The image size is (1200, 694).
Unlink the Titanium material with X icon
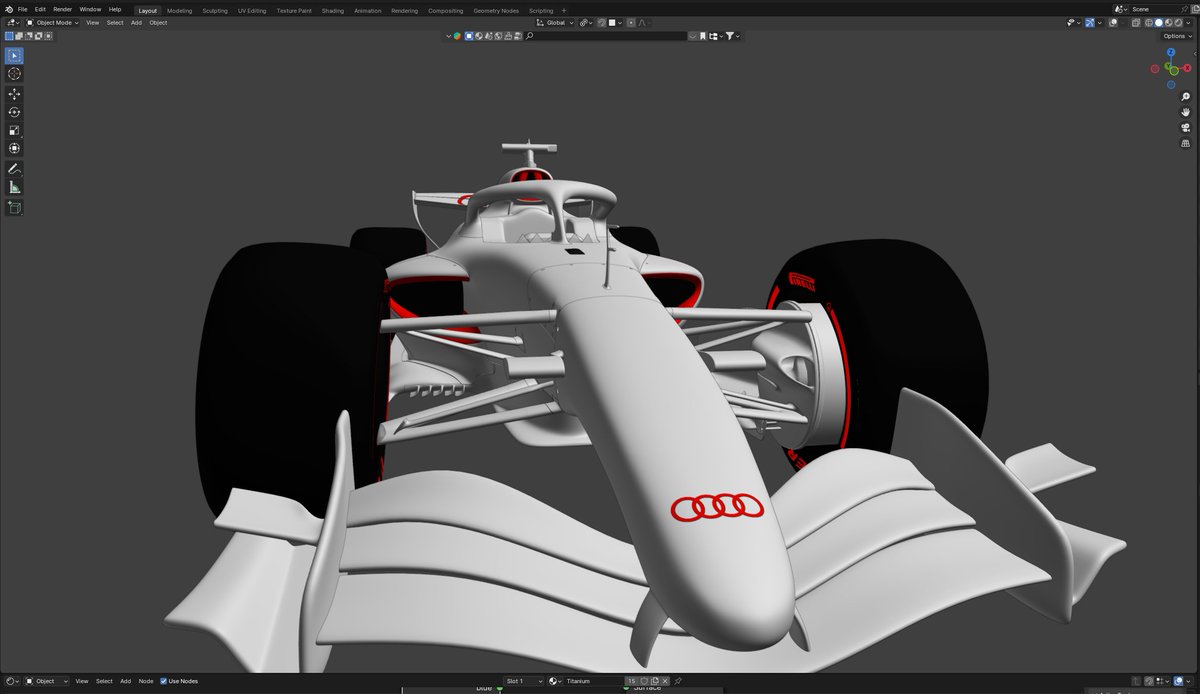pos(665,681)
